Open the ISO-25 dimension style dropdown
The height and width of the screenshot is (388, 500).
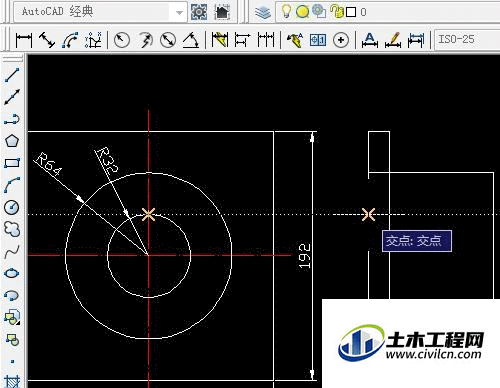pyautogui.click(x=467, y=39)
